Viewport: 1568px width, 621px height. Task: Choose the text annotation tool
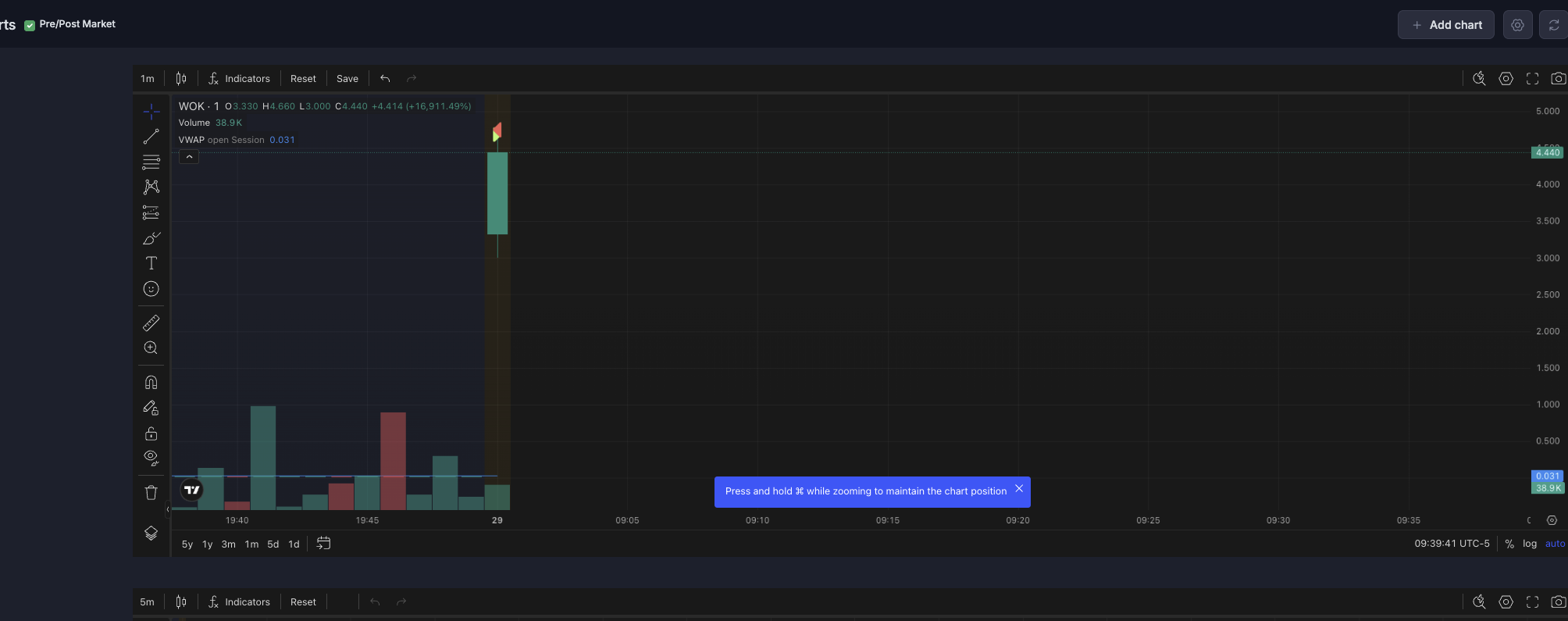point(151,263)
